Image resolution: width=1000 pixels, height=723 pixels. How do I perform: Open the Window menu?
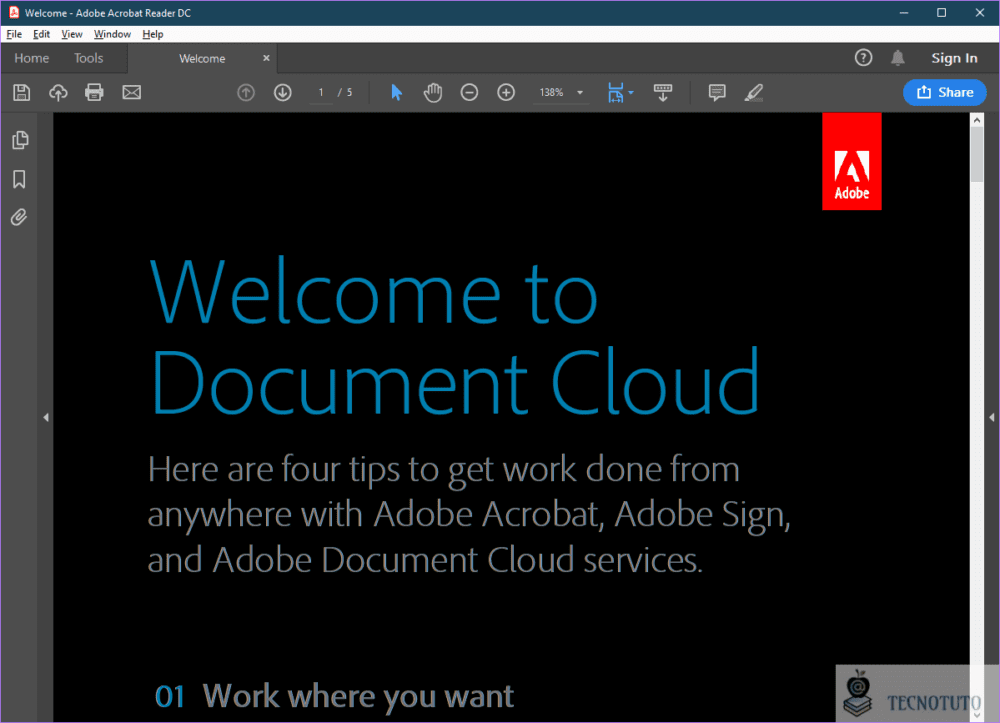coord(112,34)
